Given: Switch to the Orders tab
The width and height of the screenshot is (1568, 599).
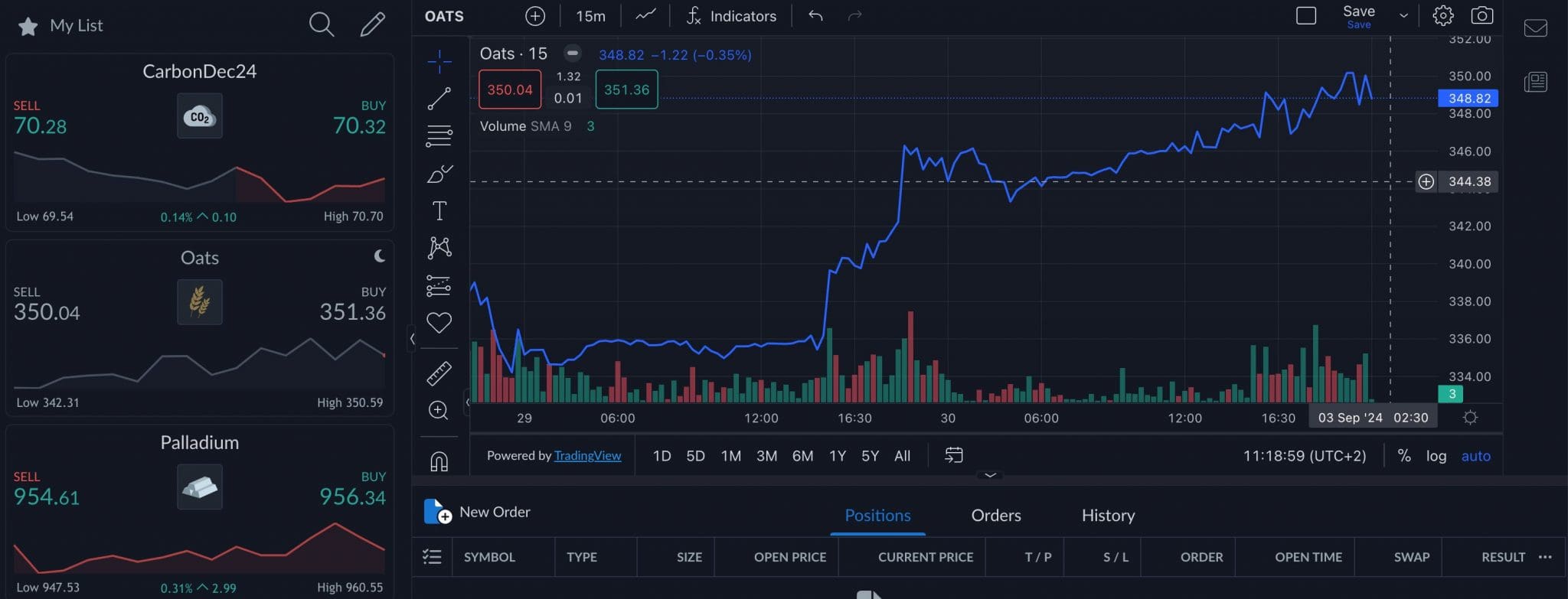Looking at the screenshot, I should point(996,516).
